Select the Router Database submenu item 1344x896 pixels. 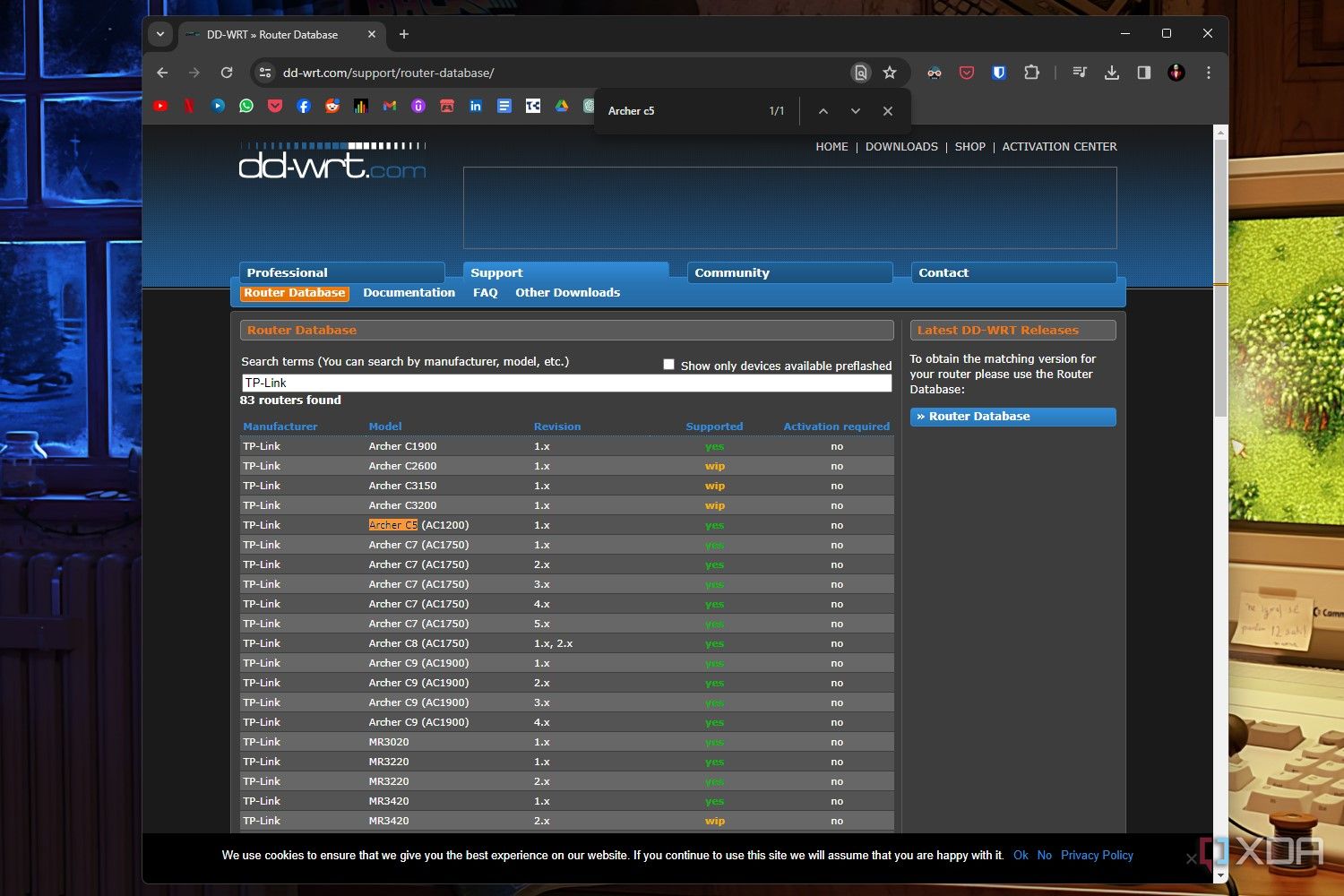(x=295, y=293)
